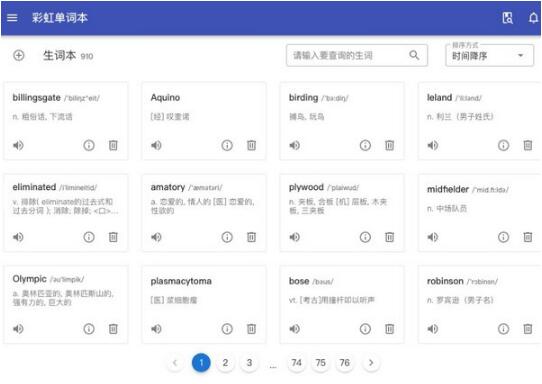542x384 pixels.
Task: Delete the word midfielder
Action: coord(527,237)
